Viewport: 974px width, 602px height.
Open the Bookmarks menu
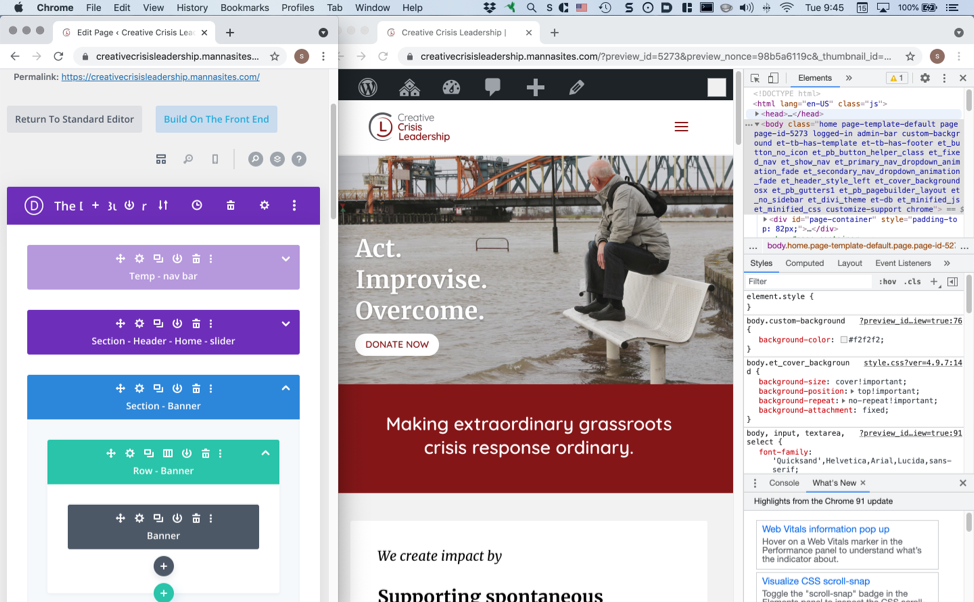245,7
